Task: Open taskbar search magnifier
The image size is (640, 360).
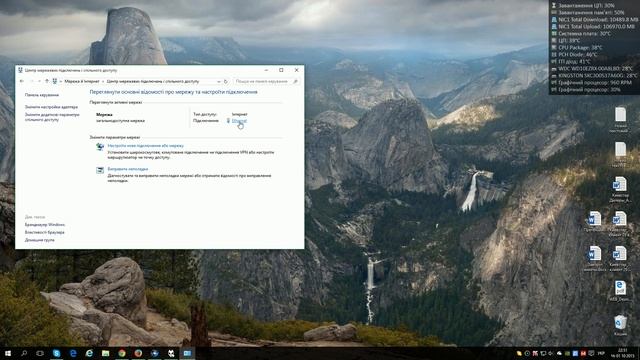Action: (x=24, y=353)
